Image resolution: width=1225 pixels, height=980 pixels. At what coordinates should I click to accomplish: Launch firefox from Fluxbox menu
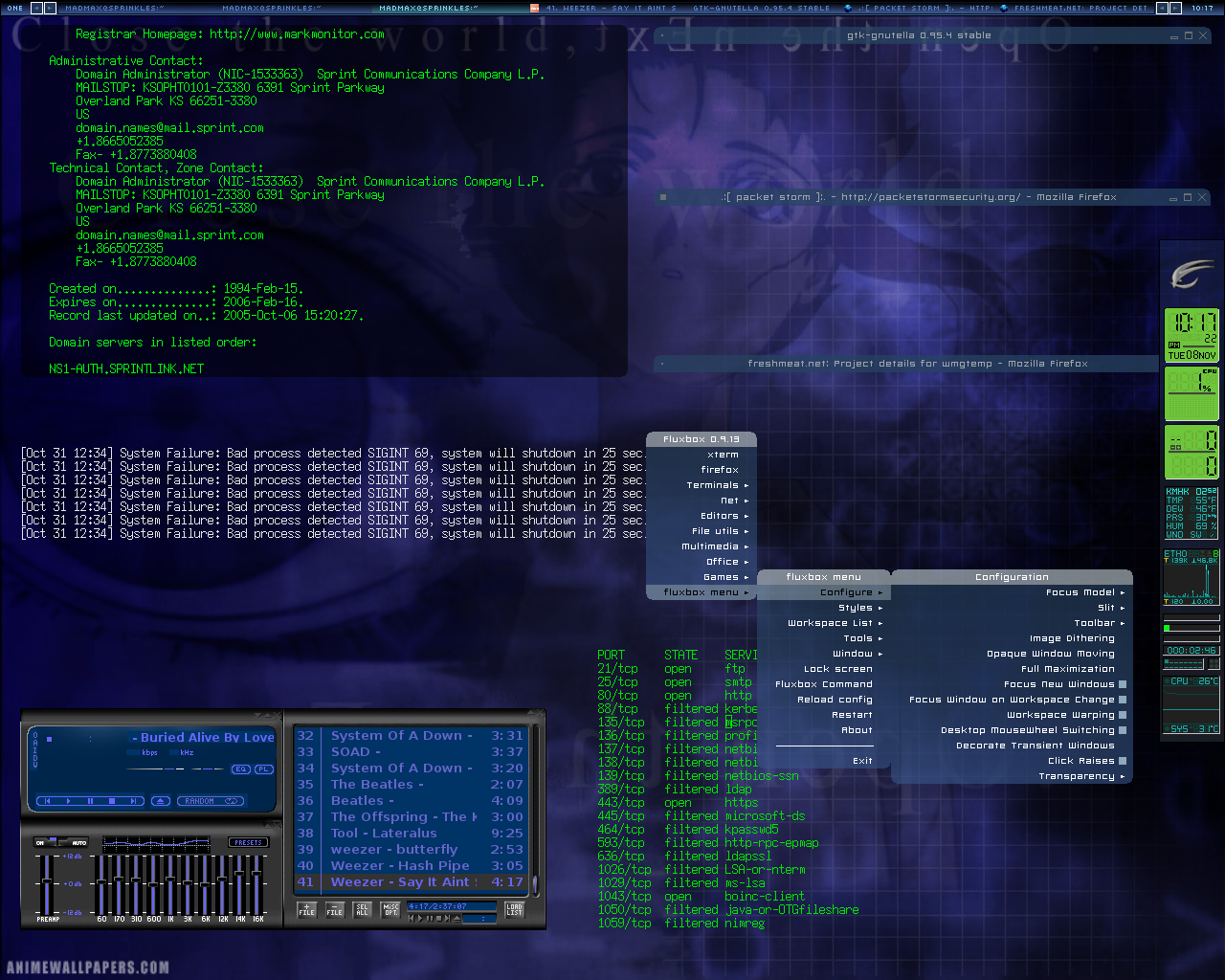coord(702,470)
